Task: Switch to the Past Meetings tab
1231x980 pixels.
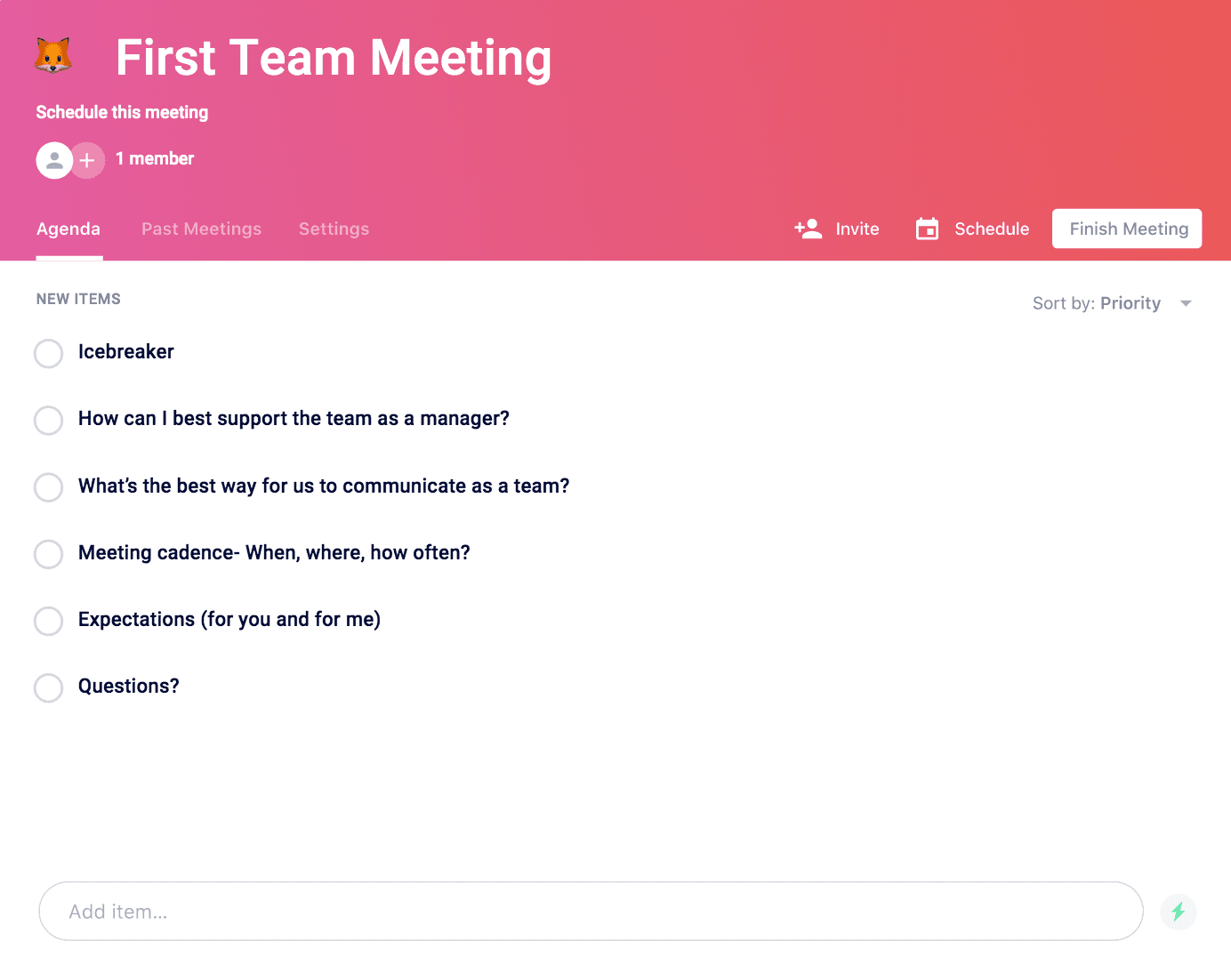Action: tap(201, 229)
